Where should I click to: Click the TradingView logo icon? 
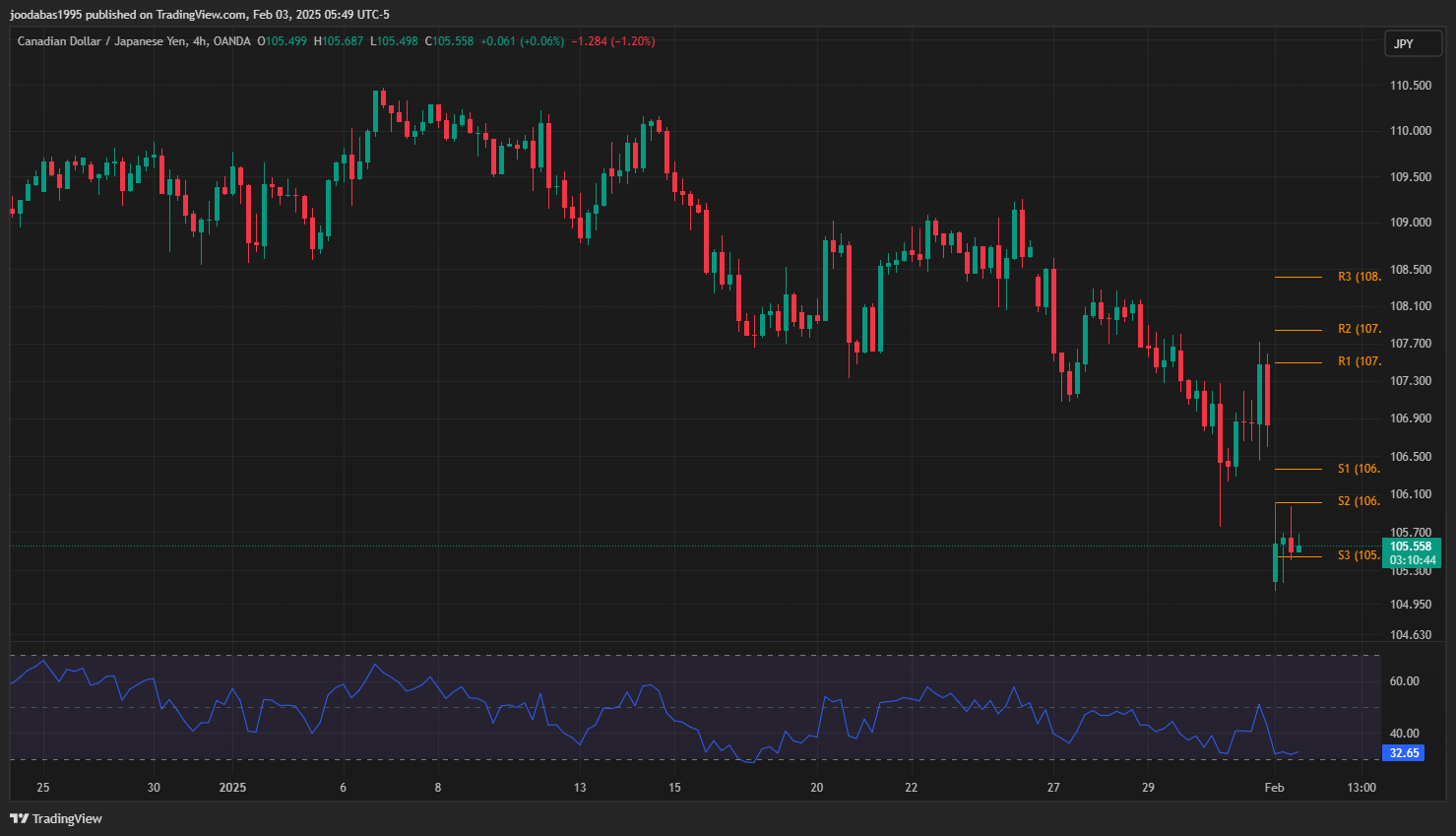(x=19, y=818)
